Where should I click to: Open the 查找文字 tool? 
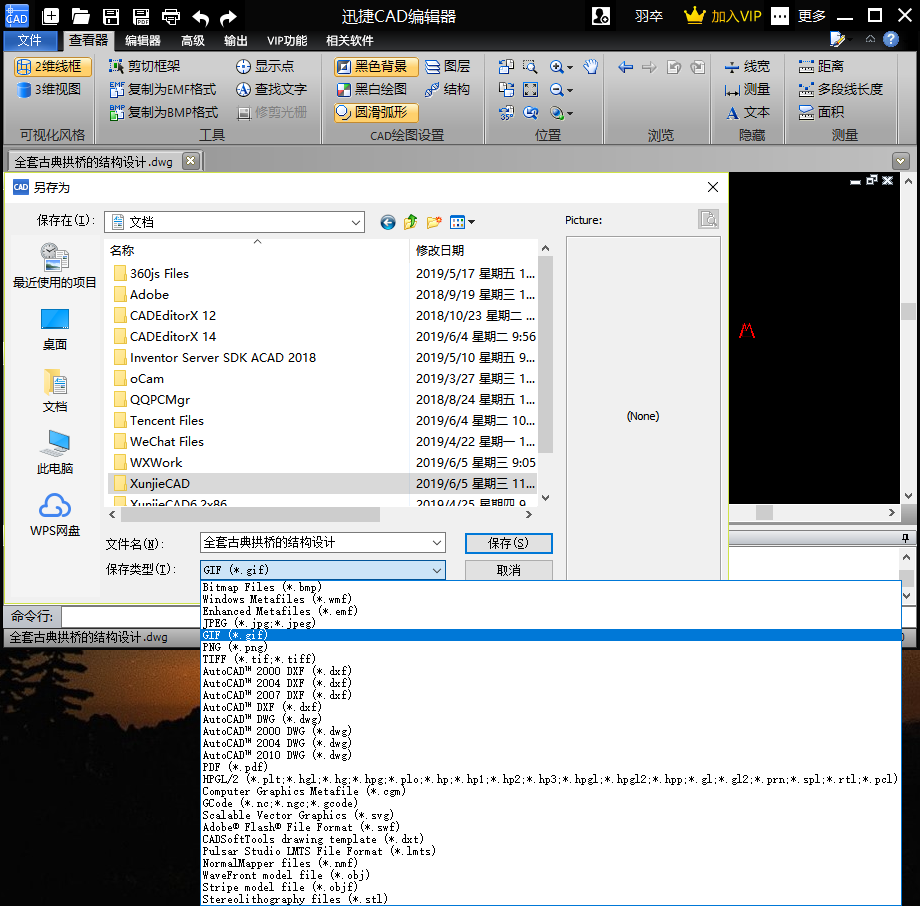click(x=271, y=89)
